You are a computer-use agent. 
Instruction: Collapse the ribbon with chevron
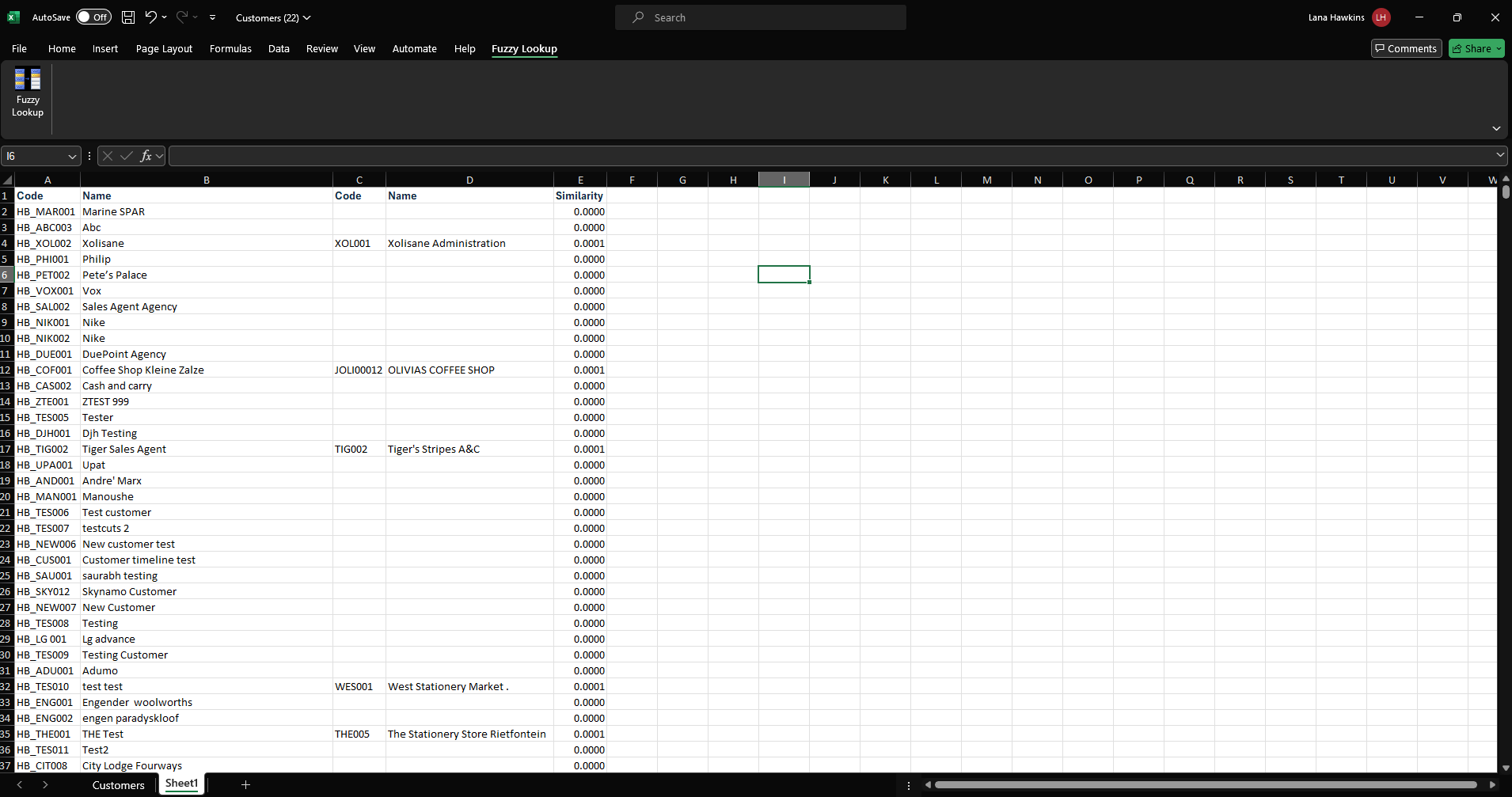[x=1496, y=128]
